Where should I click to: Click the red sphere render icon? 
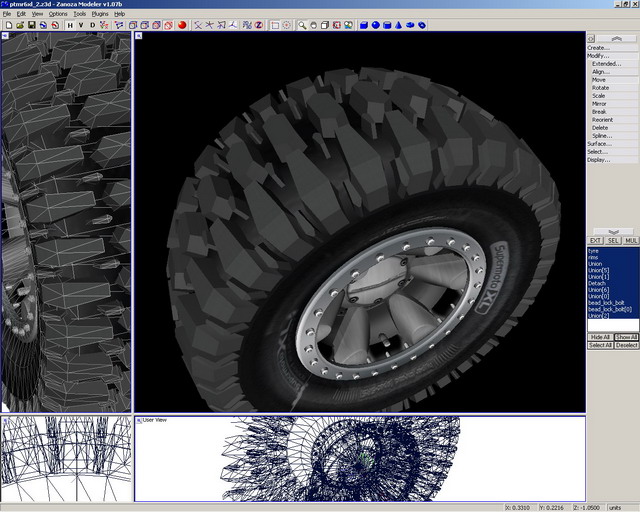[182, 24]
